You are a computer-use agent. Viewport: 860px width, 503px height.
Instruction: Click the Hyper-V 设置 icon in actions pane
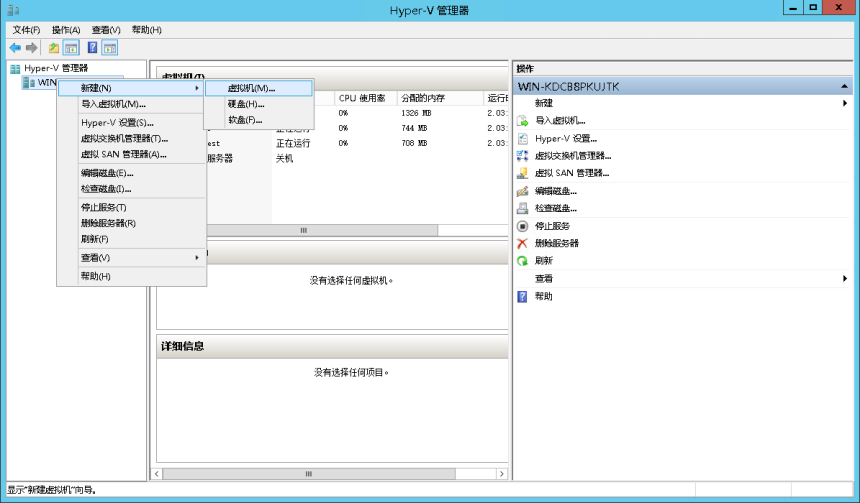tap(523, 139)
